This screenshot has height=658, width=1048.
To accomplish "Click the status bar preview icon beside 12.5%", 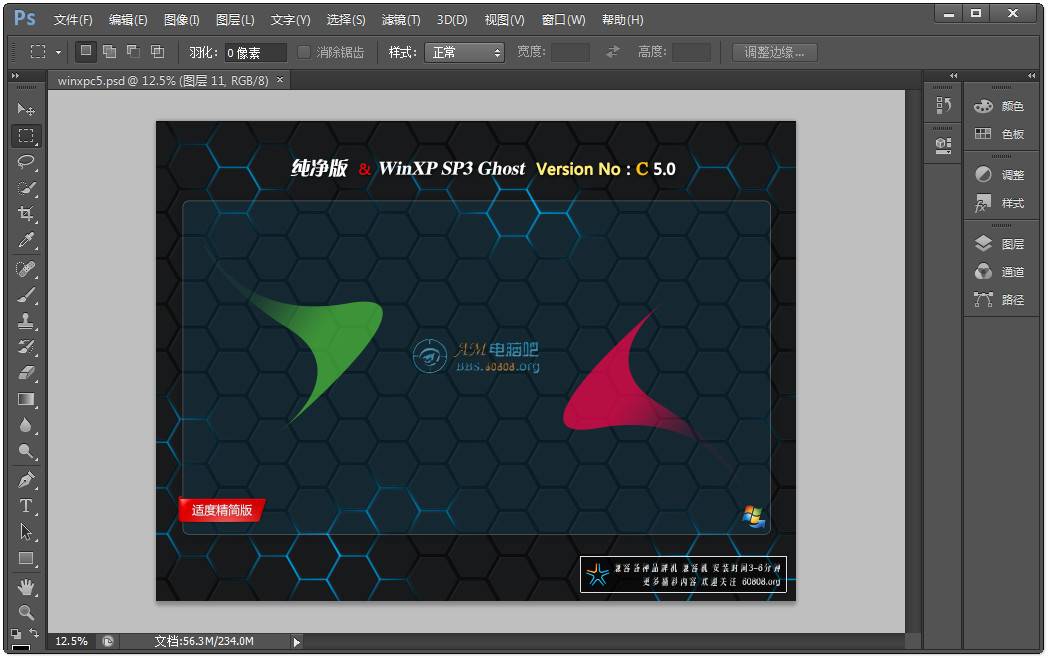I will [x=108, y=641].
